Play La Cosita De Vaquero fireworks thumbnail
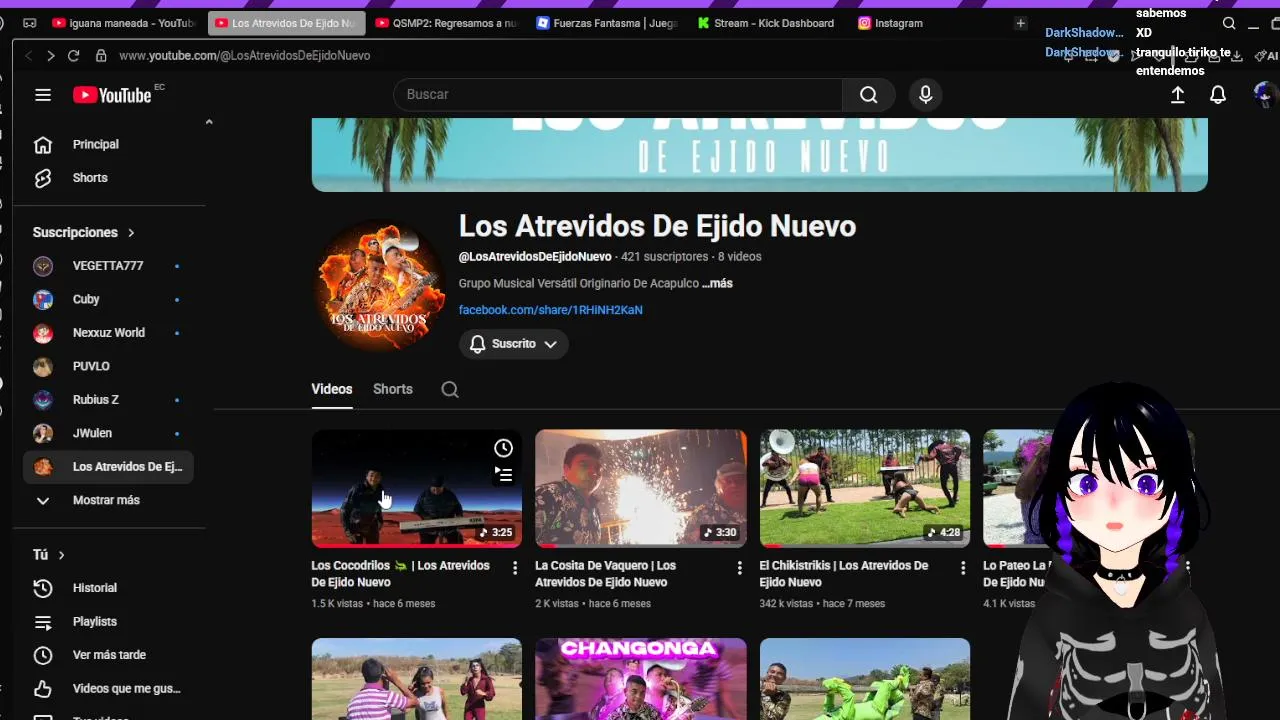 point(641,489)
